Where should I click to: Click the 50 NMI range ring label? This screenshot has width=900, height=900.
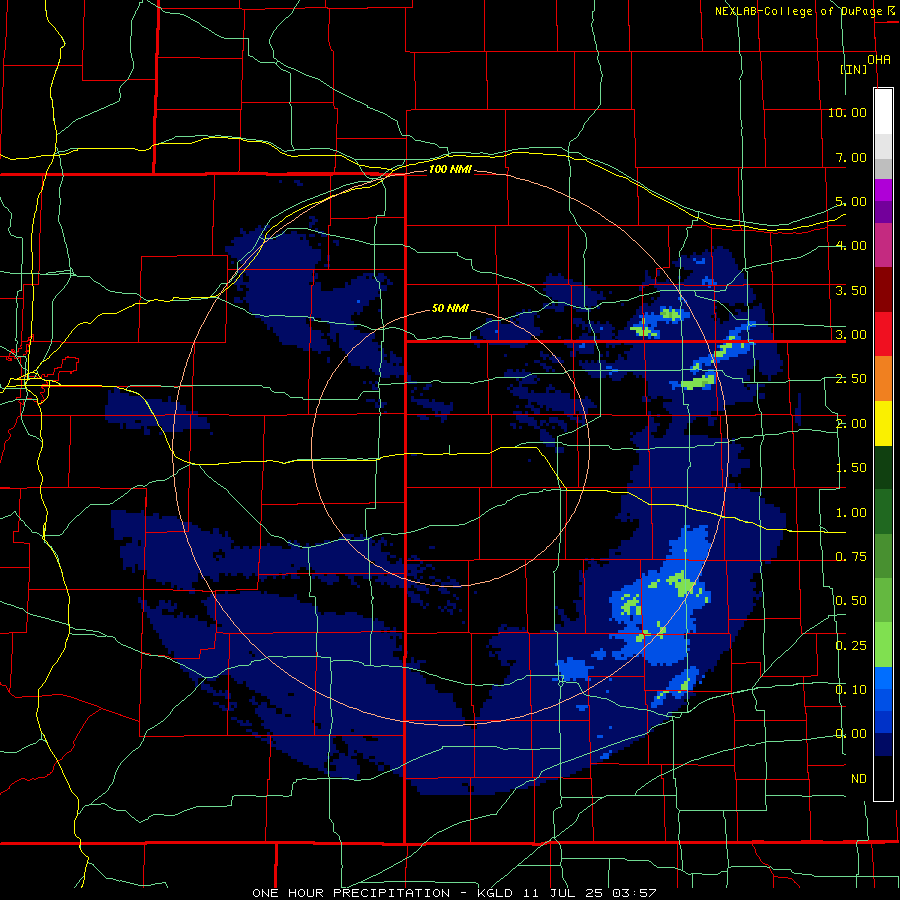[450, 308]
